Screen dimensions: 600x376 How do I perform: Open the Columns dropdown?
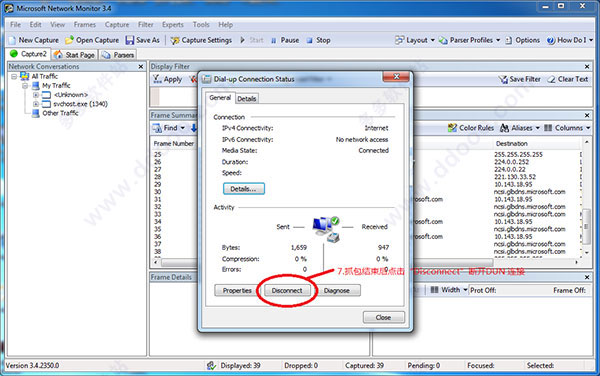coord(567,128)
